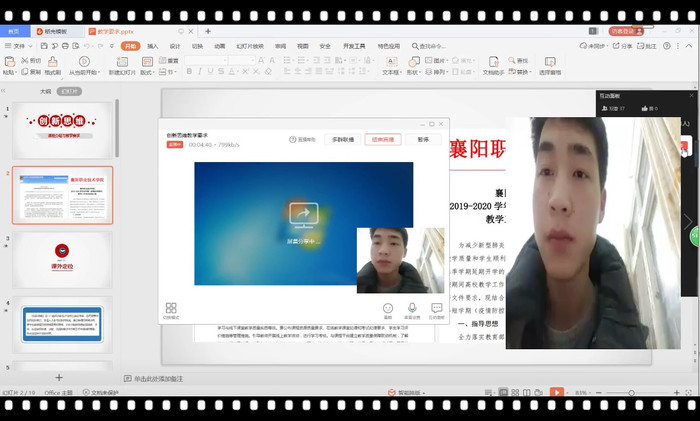
Task: Open the font size combo box
Action: (x=242, y=60)
